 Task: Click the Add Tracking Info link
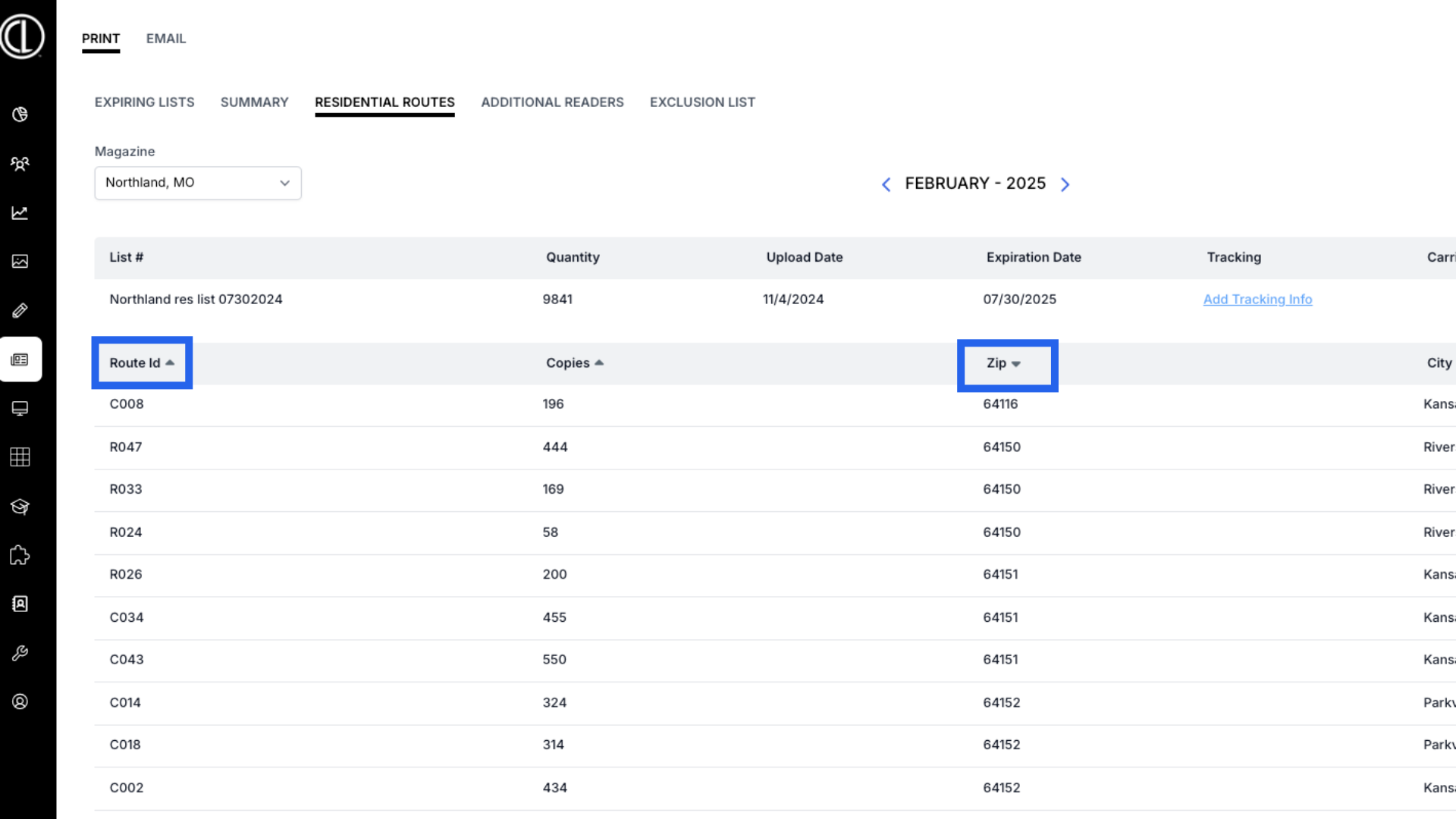point(1257,300)
